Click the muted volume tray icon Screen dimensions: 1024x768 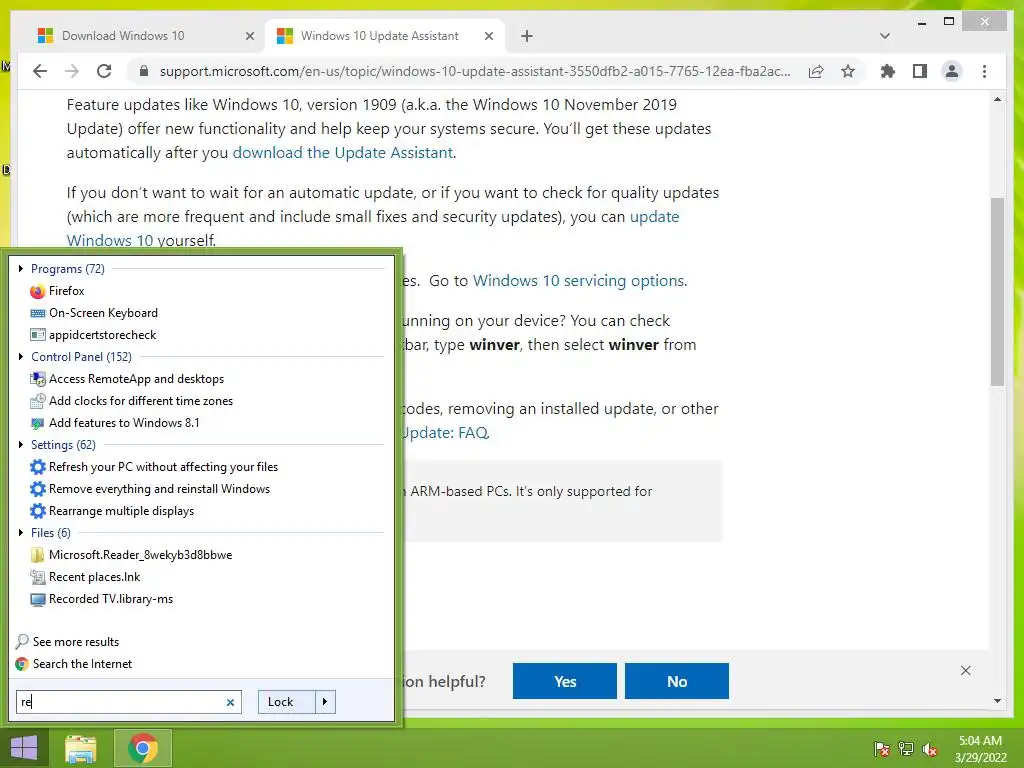(x=930, y=749)
